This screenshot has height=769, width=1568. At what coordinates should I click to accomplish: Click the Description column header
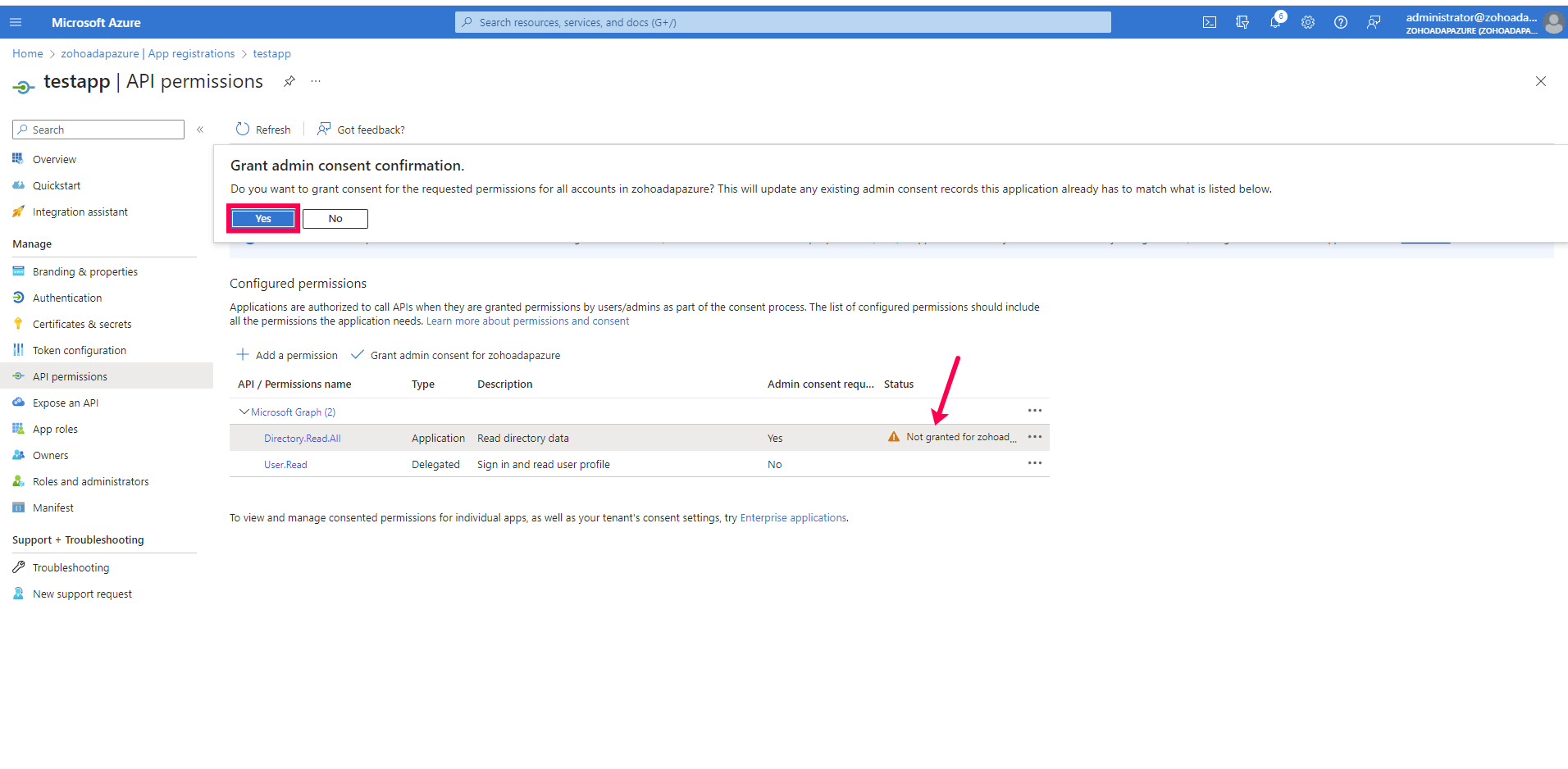[x=505, y=384]
